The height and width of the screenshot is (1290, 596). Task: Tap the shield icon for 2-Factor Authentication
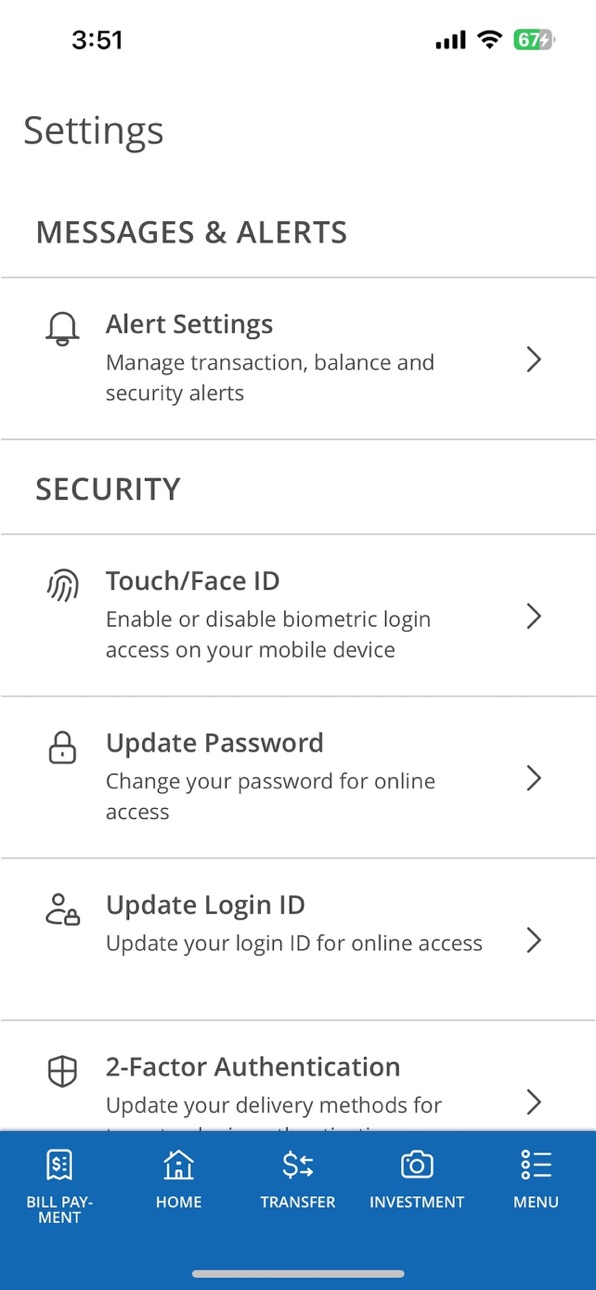click(x=62, y=1072)
